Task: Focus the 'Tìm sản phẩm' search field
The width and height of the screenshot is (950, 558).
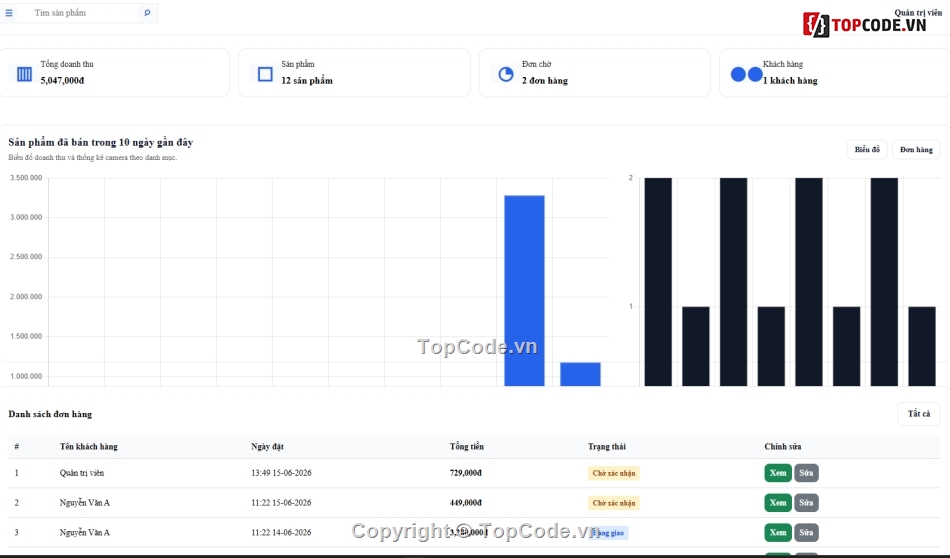Action: [85, 13]
